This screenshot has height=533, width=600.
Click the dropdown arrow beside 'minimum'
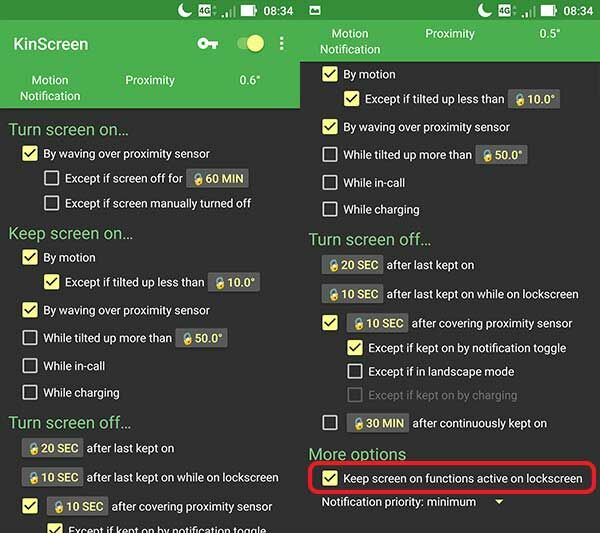click(499, 502)
